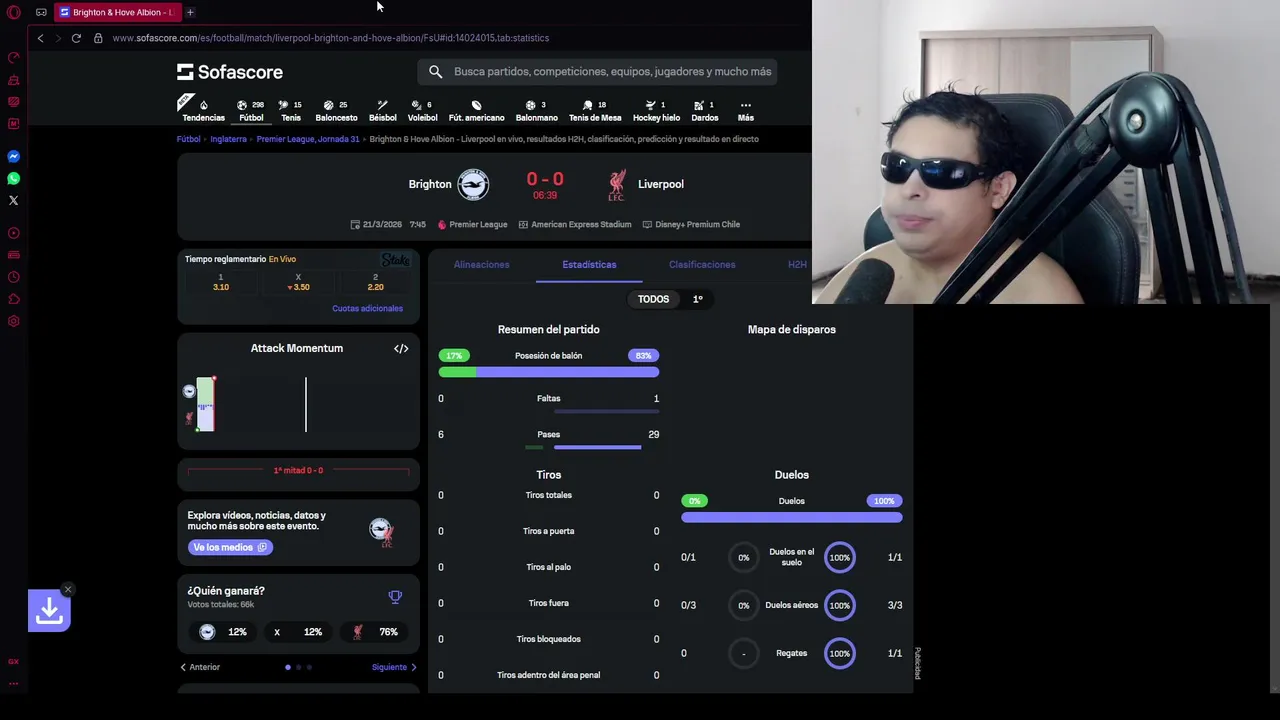Image resolution: width=1280 pixels, height=720 pixels.
Task: Open the Tenis de Mesa category
Action: click(595, 110)
